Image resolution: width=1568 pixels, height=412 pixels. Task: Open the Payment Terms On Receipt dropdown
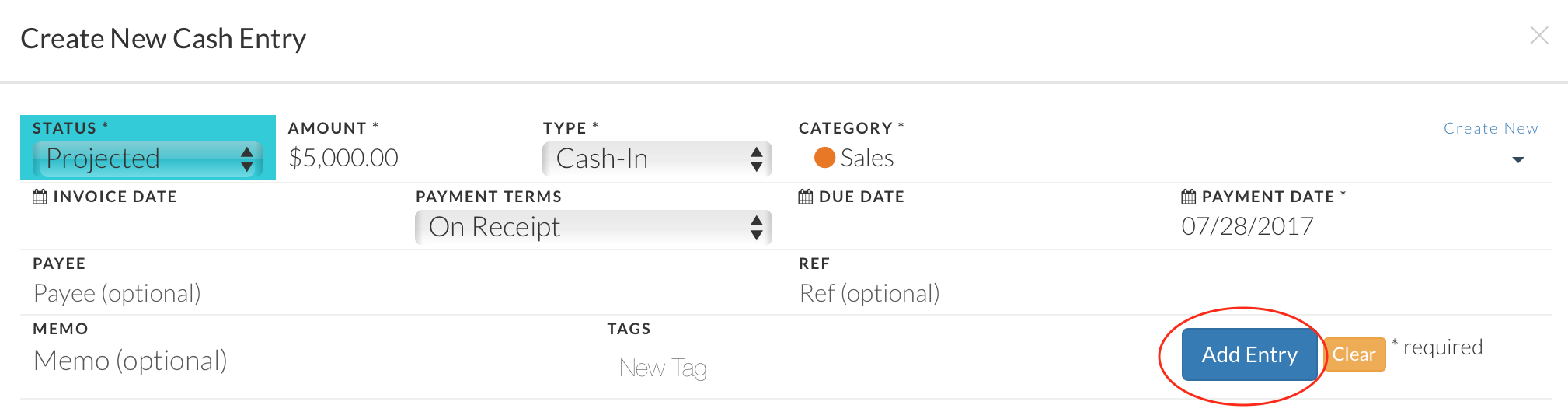(x=594, y=227)
